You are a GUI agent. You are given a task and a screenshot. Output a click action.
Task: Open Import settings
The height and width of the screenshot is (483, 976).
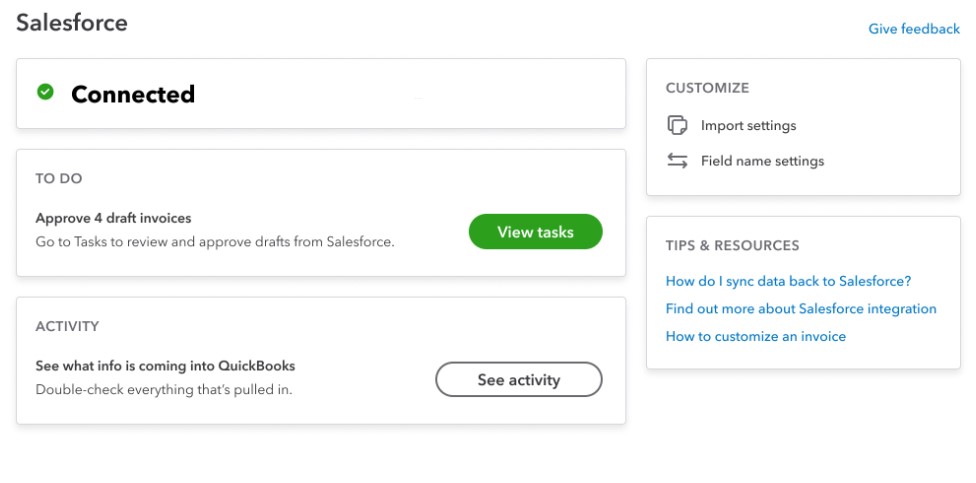(748, 125)
